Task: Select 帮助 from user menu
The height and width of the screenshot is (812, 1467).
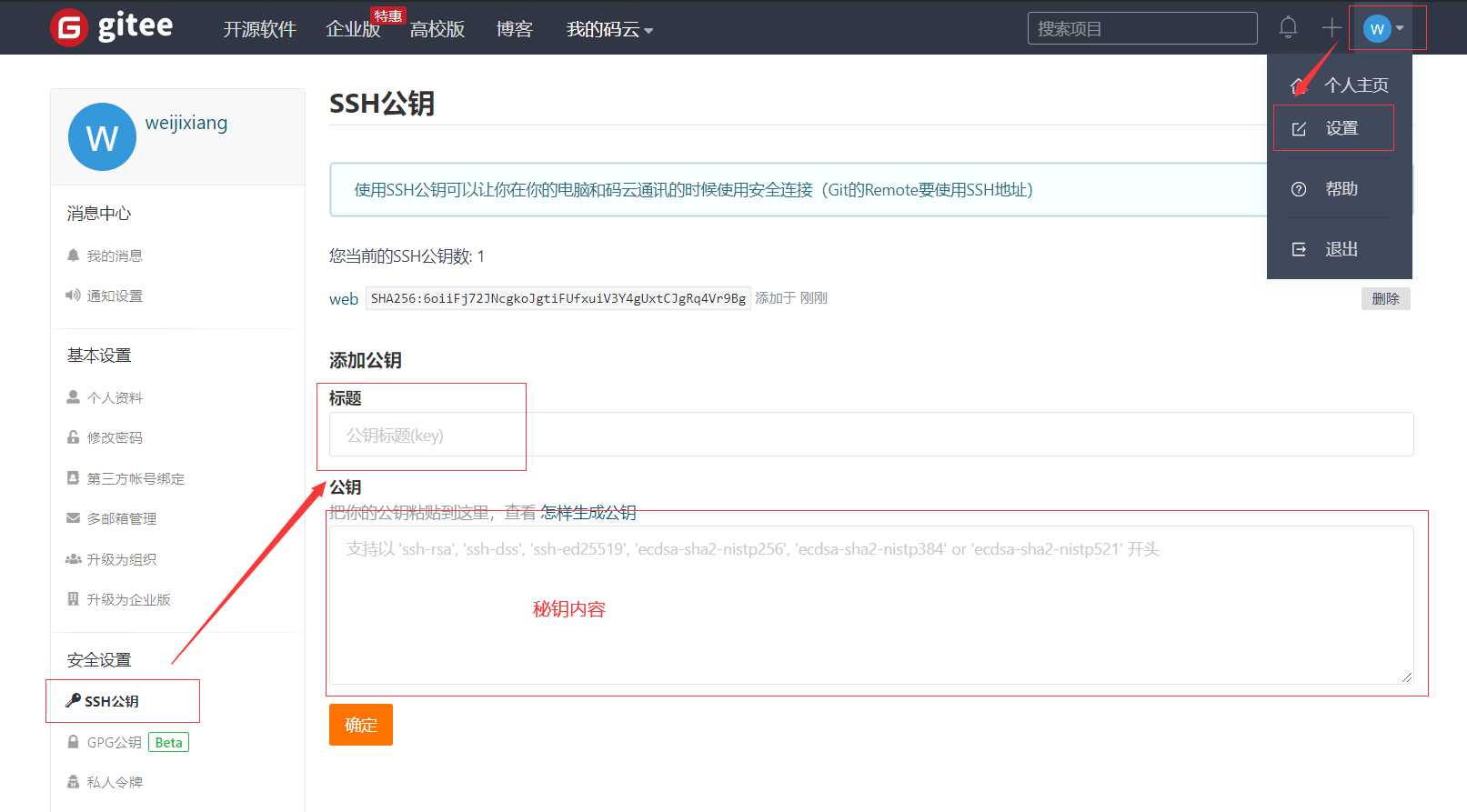Action: pos(1341,188)
